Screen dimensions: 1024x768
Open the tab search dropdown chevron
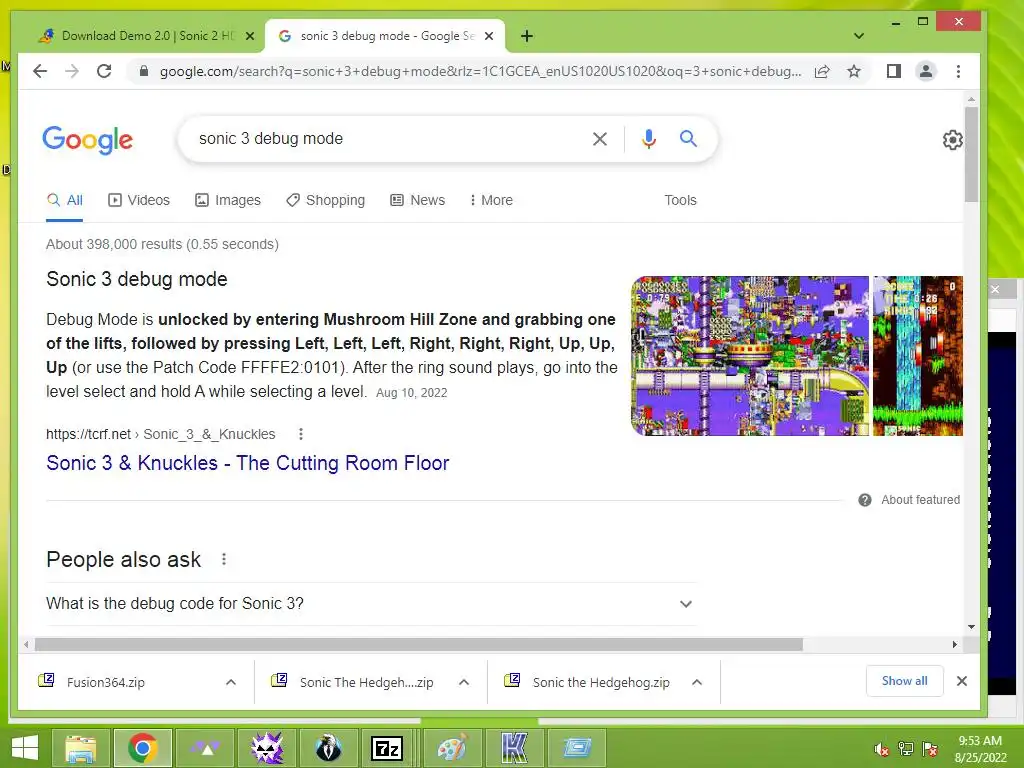pyautogui.click(x=859, y=36)
